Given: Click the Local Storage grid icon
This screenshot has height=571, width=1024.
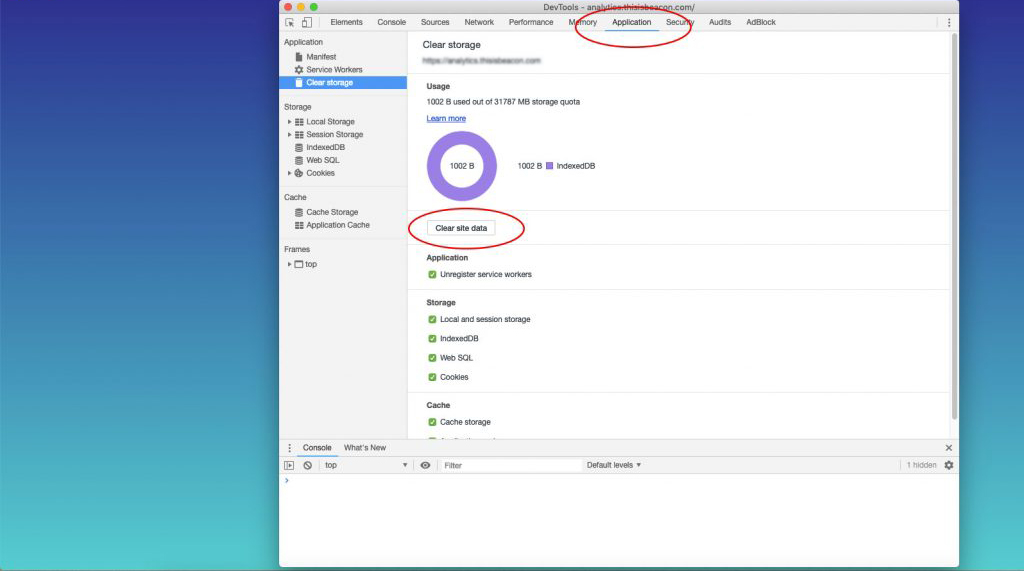Looking at the screenshot, I should [299, 122].
